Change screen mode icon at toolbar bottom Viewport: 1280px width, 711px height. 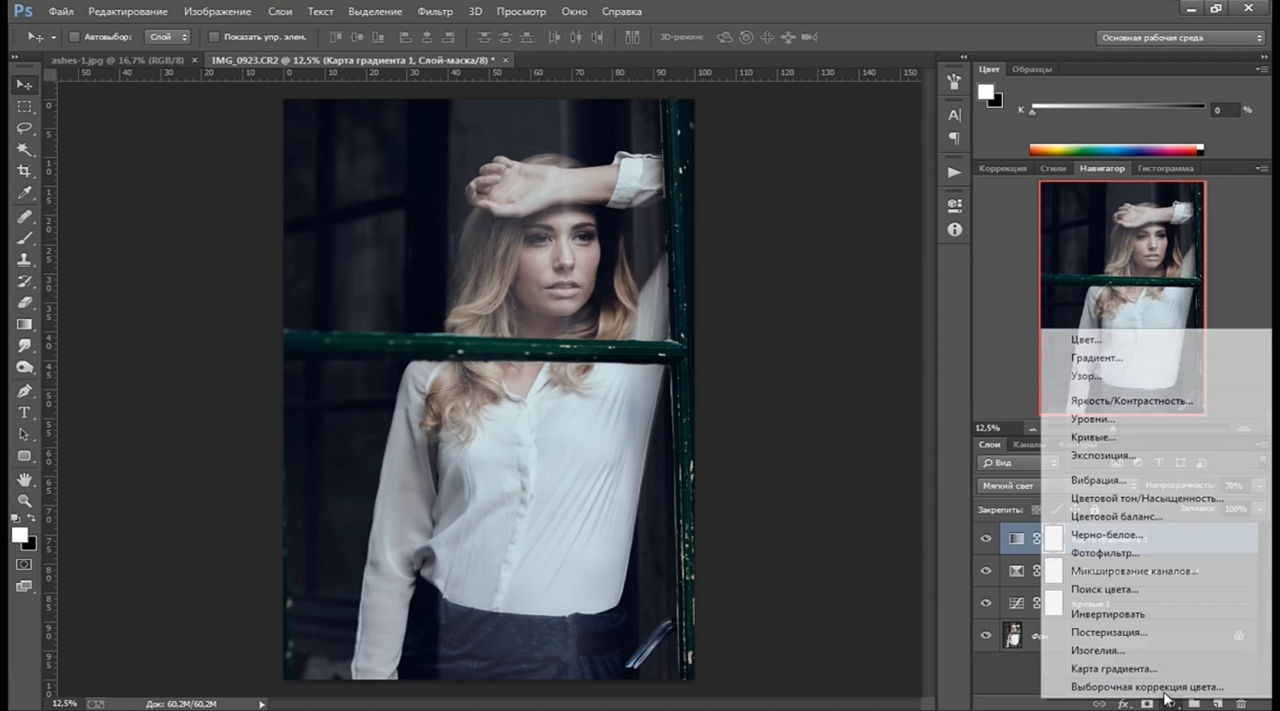(x=25, y=587)
